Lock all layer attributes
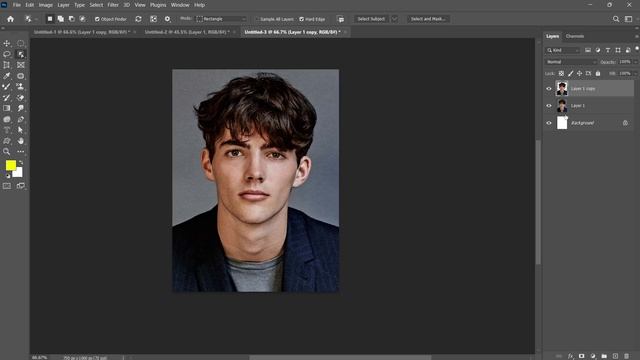The height and width of the screenshot is (360, 640). point(598,73)
